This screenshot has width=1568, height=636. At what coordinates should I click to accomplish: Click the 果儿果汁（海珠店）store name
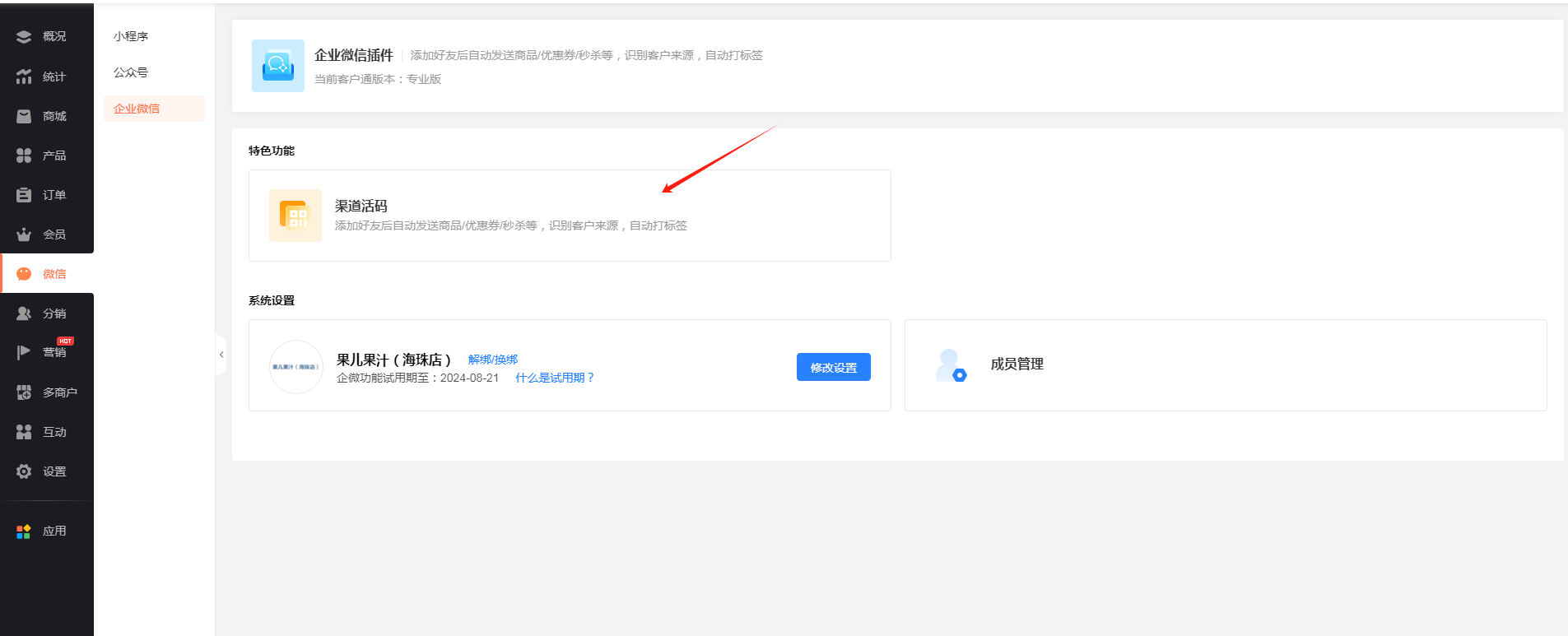393,360
